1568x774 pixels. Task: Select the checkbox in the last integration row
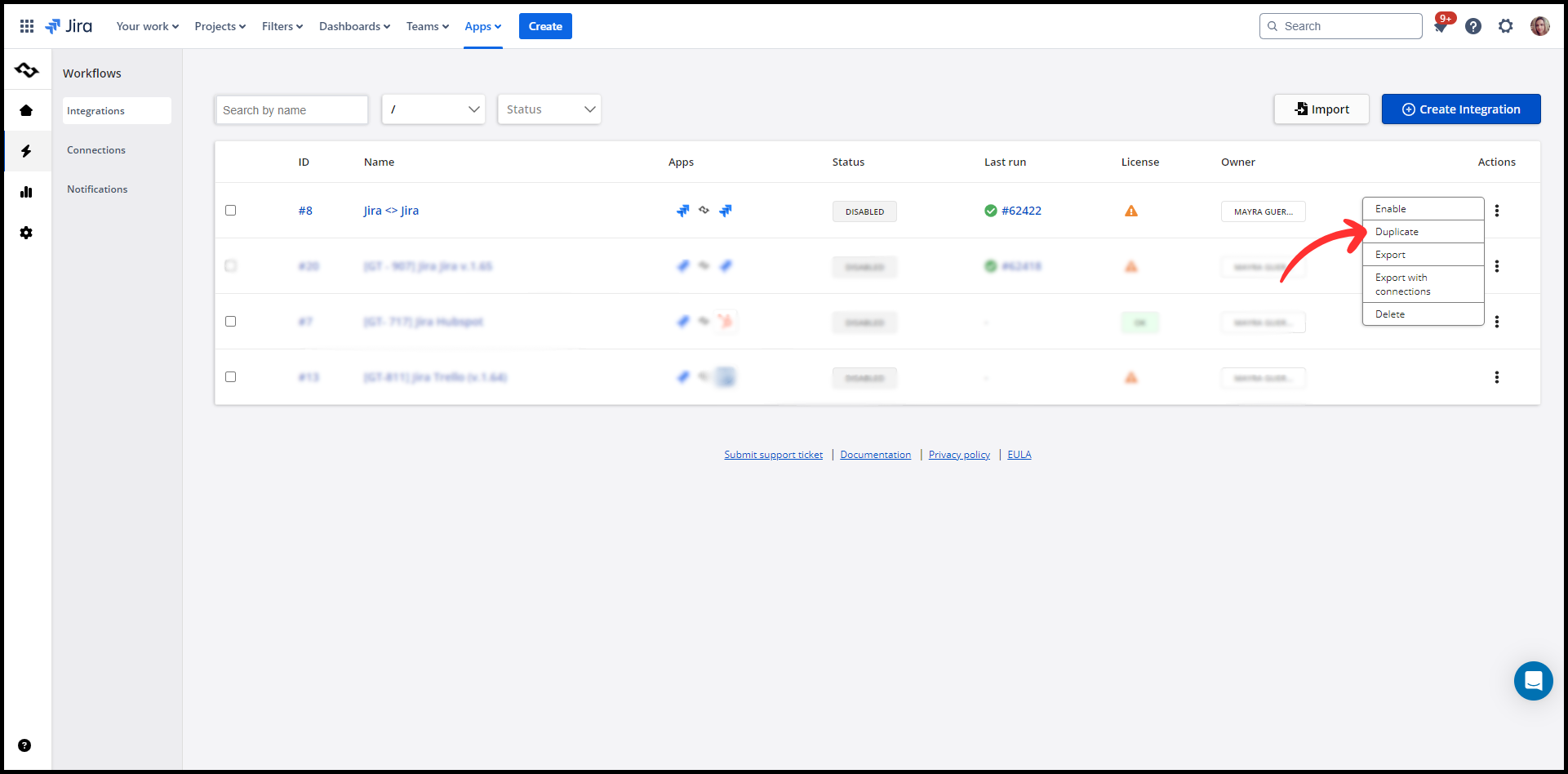tap(231, 377)
